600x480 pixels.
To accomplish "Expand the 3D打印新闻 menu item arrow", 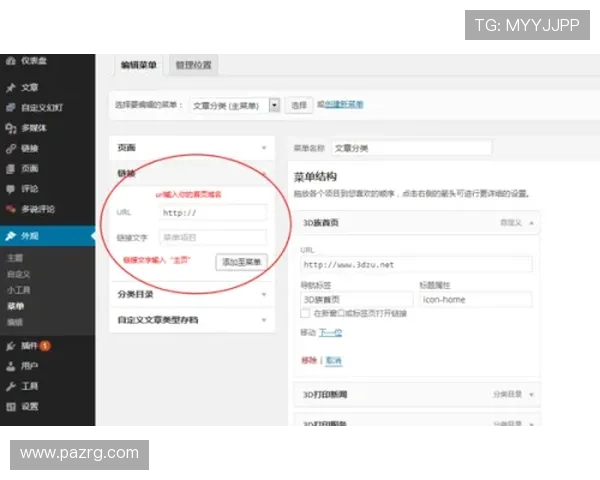I will [x=531, y=395].
